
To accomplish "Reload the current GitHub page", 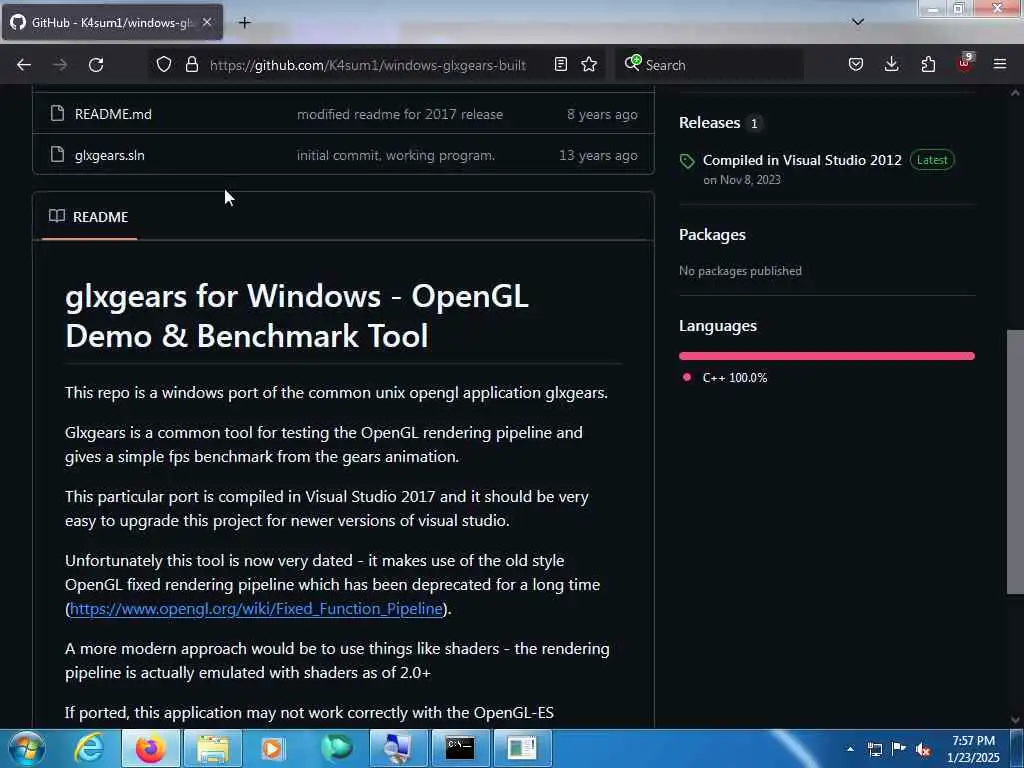I will point(96,65).
